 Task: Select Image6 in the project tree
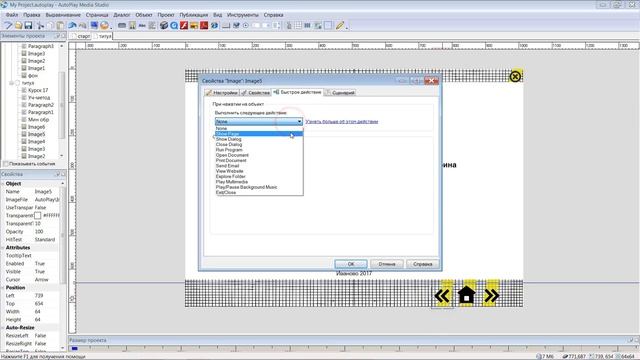[36, 127]
